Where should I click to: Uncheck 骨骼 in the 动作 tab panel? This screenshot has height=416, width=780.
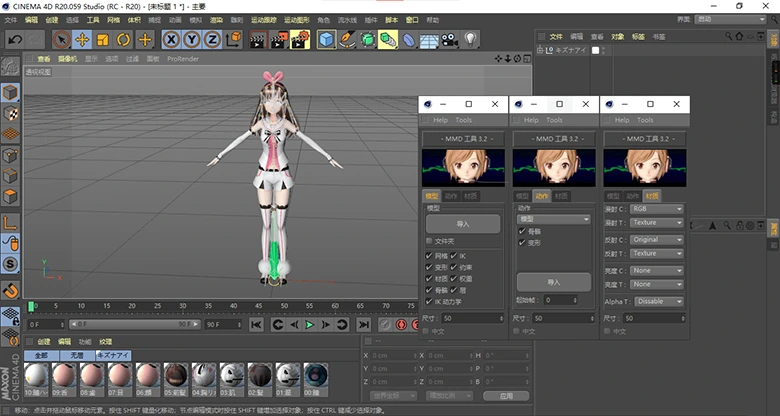522,231
